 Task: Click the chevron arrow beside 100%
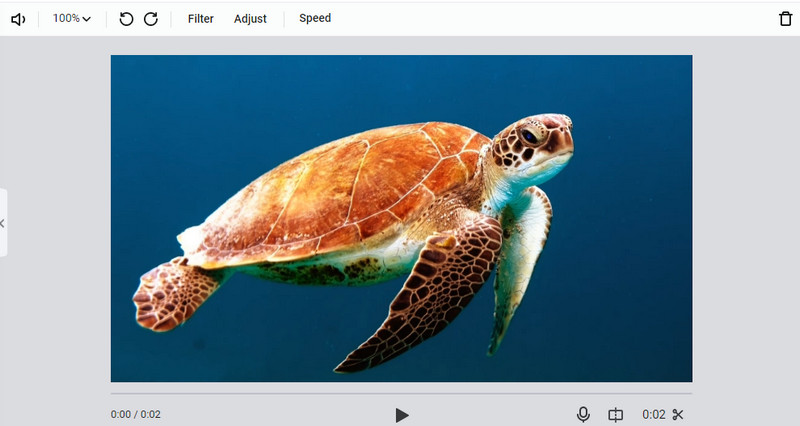coord(87,19)
